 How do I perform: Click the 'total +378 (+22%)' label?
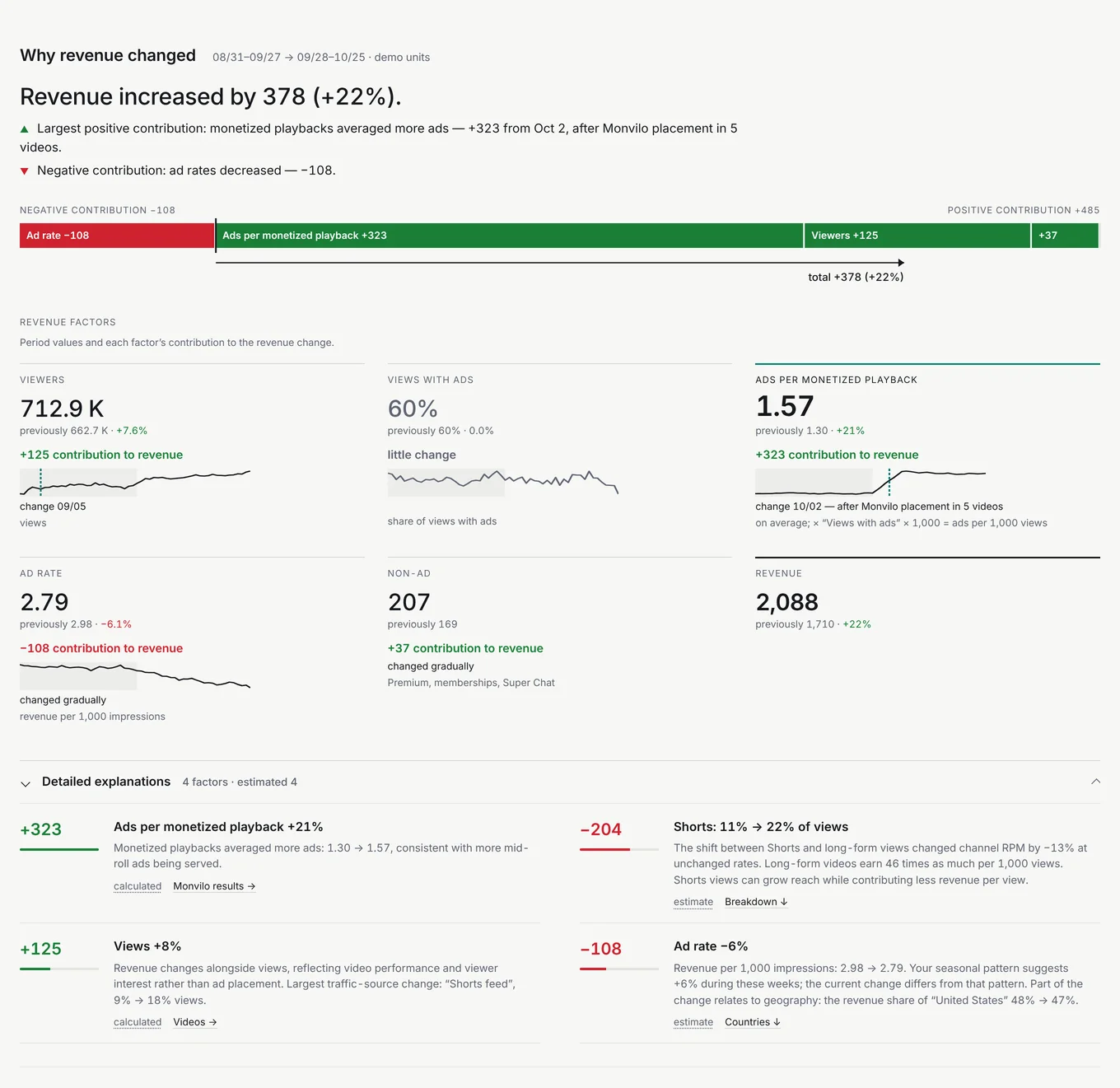pos(856,277)
